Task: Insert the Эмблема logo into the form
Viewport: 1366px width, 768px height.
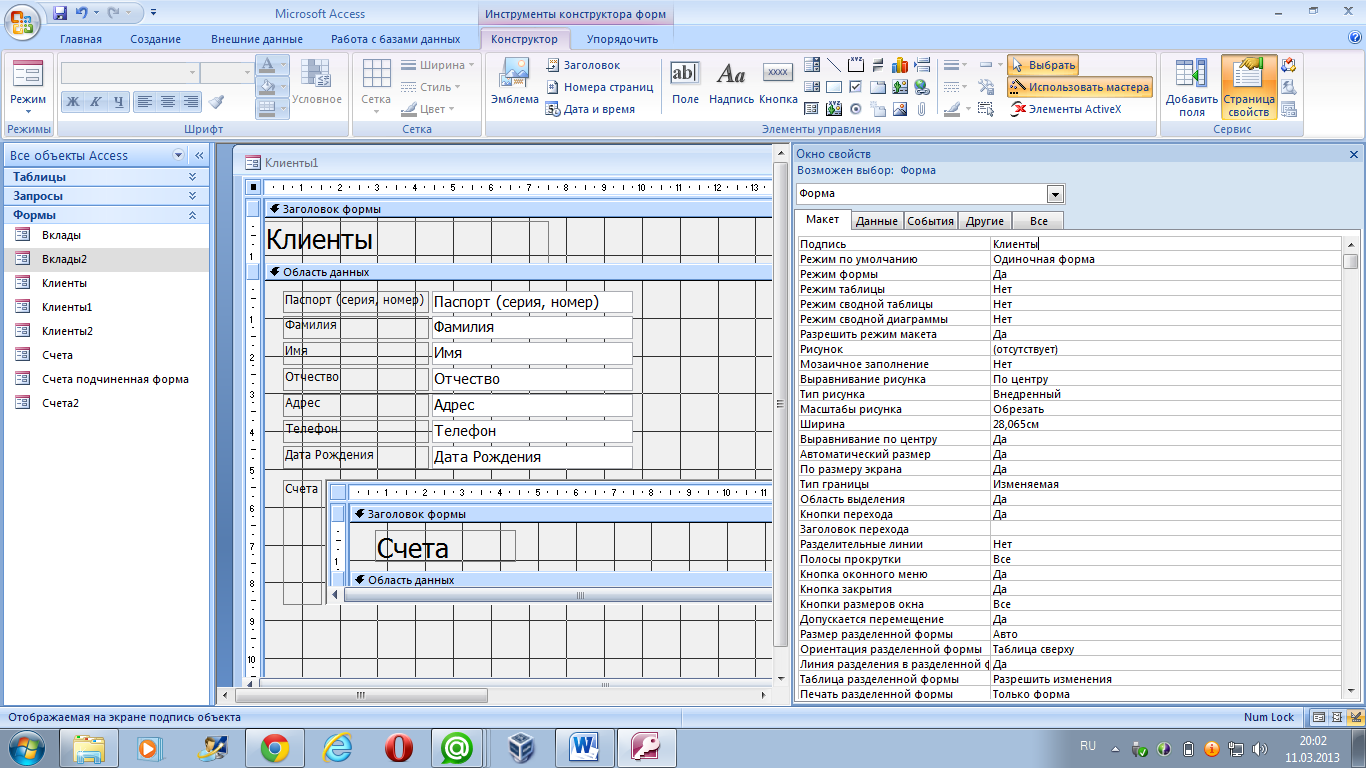Action: point(515,83)
